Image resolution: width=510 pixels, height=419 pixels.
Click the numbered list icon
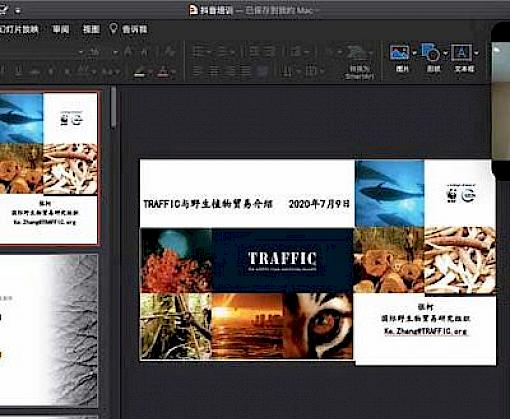tap(223, 52)
